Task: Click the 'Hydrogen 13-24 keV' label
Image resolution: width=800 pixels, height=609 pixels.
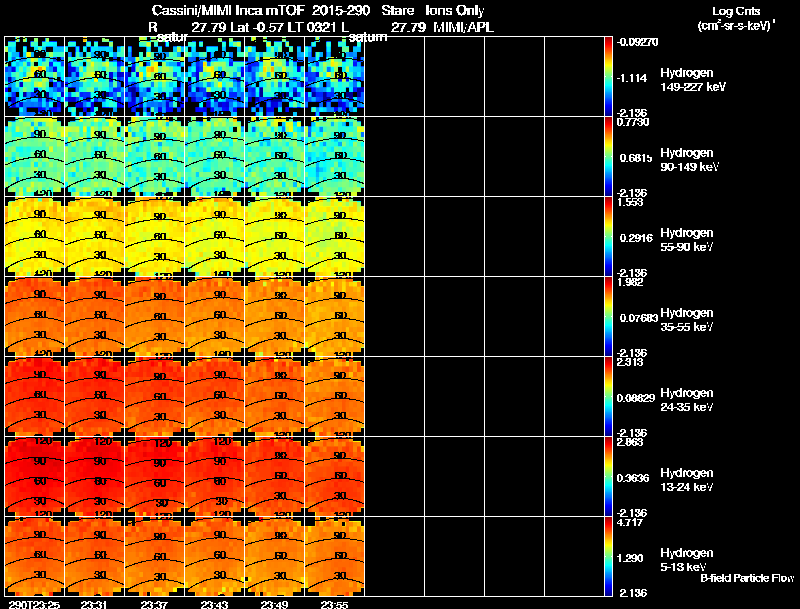Action: point(687,480)
